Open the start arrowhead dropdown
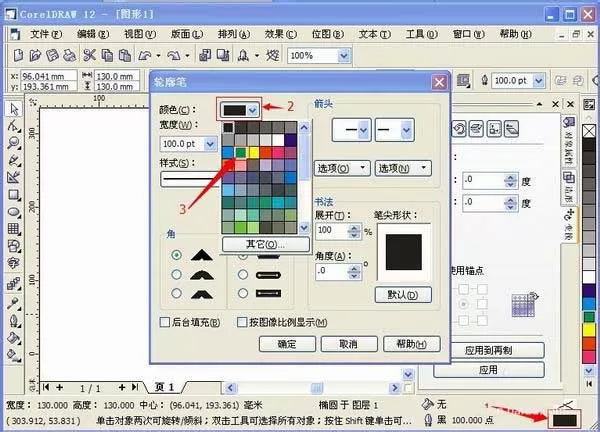The width and height of the screenshot is (600, 432). (363, 130)
